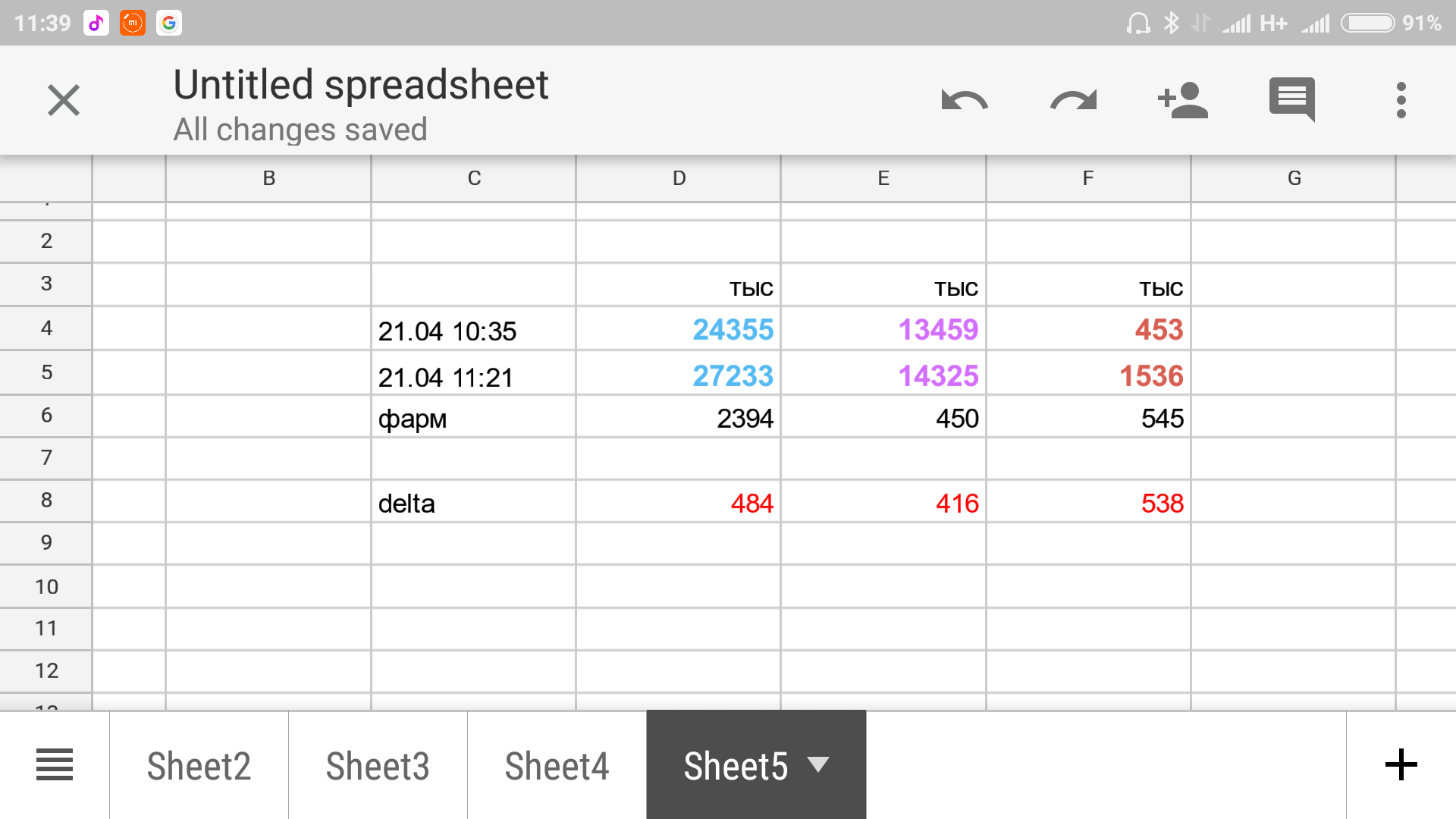Image resolution: width=1456 pixels, height=819 pixels.
Task: Expand the Sheet5 tab dropdown arrow
Action: coord(818,764)
